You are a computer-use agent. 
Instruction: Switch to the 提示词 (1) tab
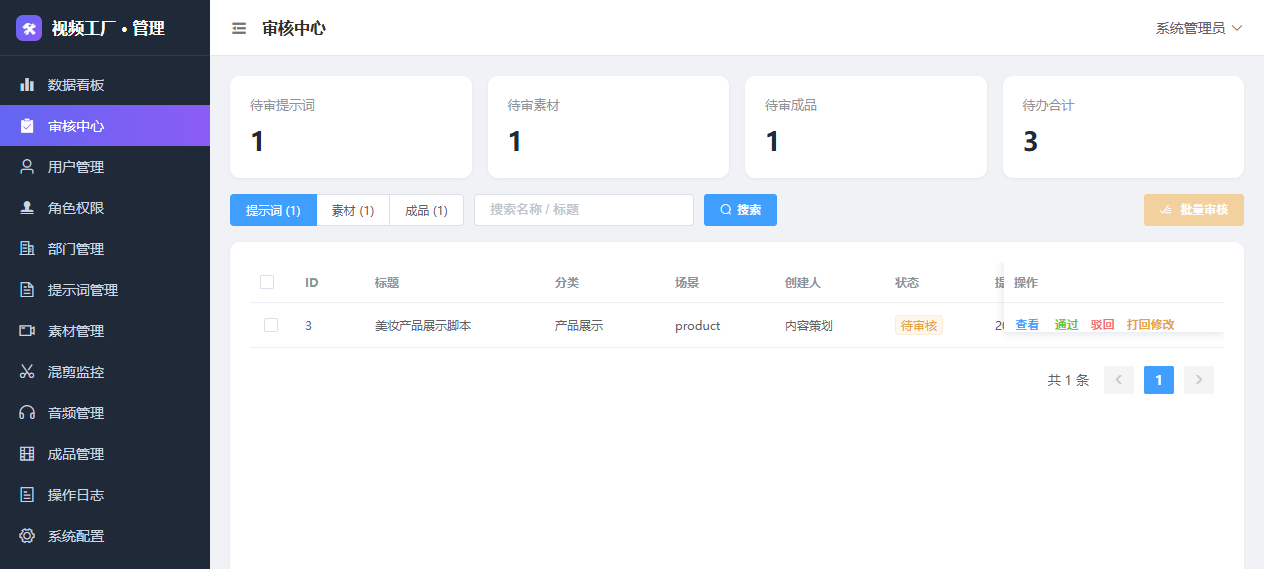click(x=273, y=210)
